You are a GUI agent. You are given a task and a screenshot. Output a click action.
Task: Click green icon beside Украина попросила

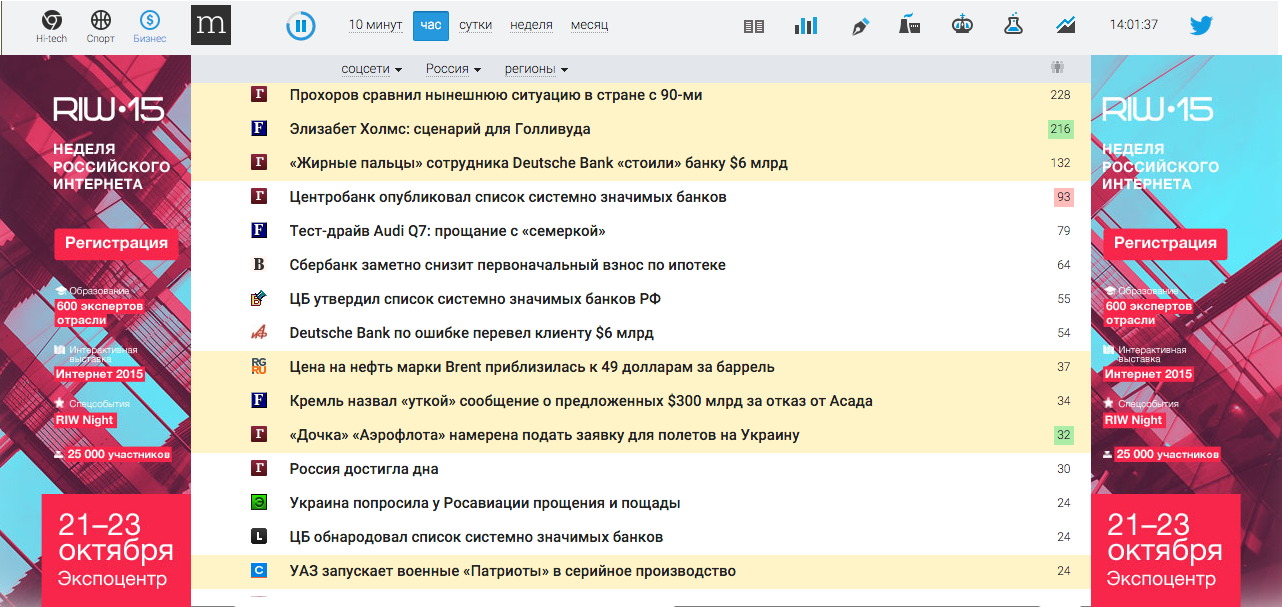pyautogui.click(x=259, y=503)
